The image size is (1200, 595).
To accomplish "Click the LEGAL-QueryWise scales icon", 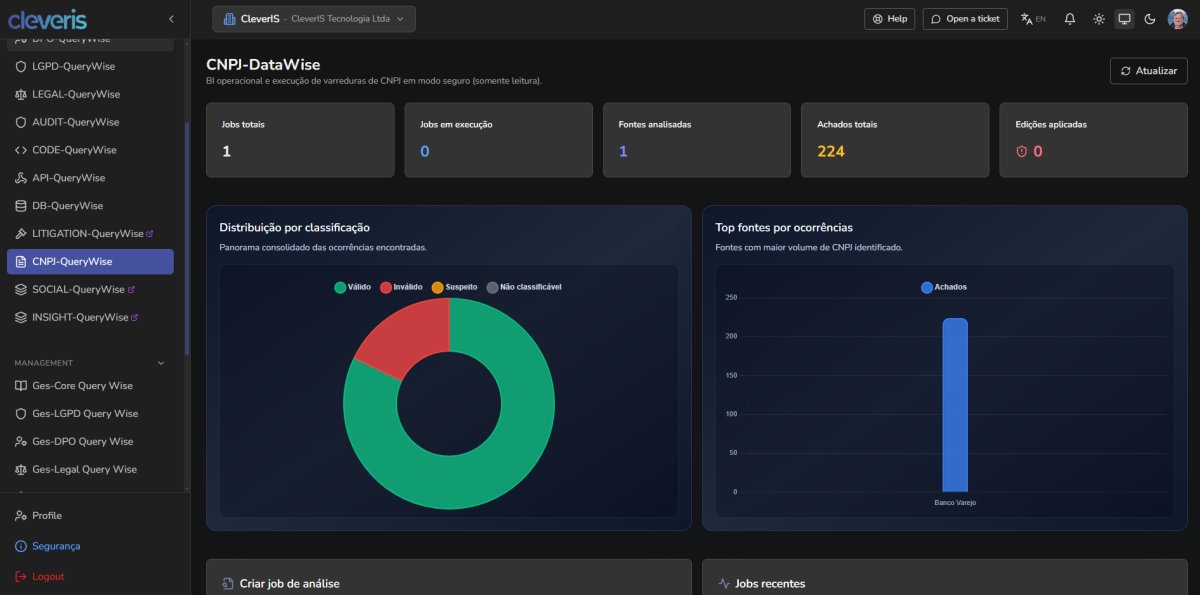I will coord(22,94).
